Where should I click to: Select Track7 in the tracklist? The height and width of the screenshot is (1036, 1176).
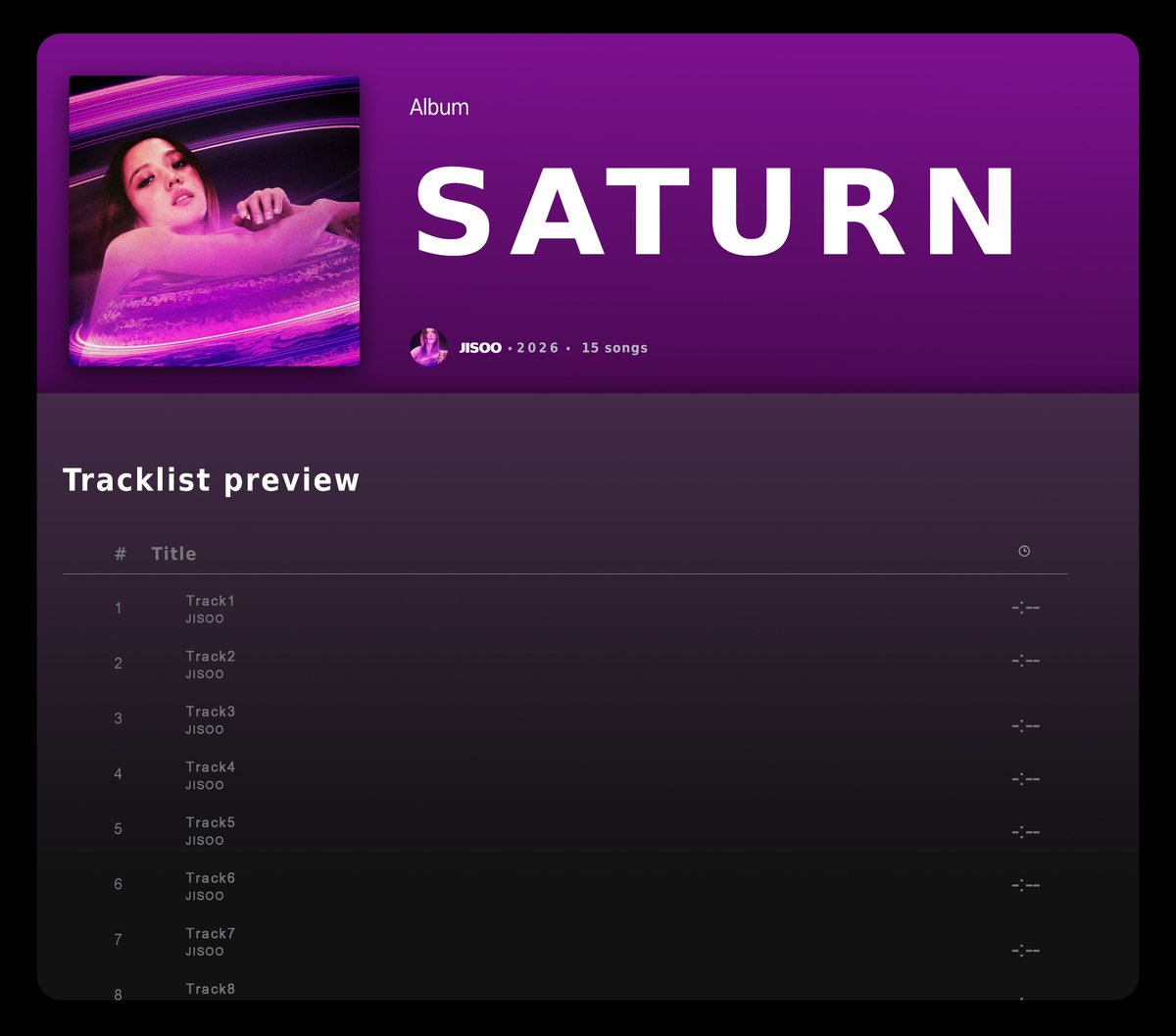coord(211,933)
